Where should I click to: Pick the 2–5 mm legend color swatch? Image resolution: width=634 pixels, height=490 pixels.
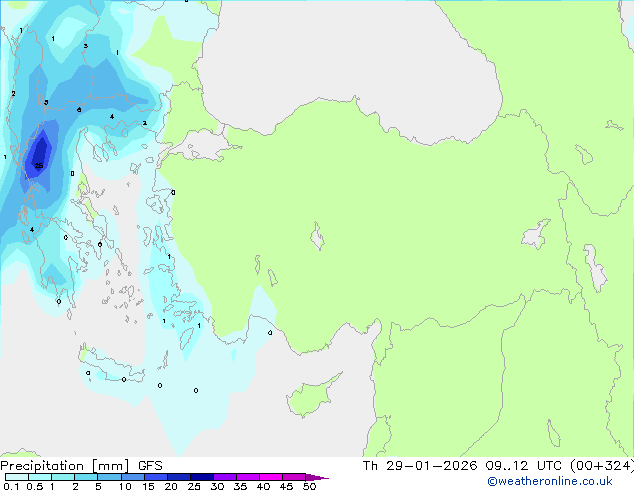pos(86,477)
